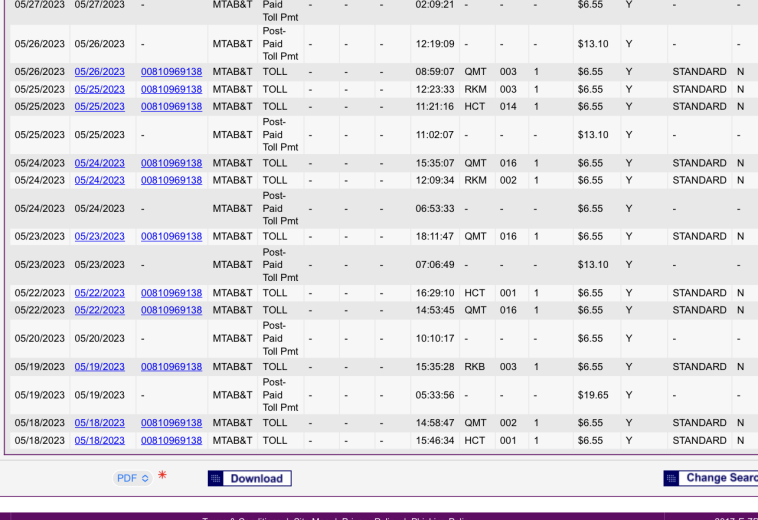Select the $19.65 amount cell
758x520 pixels.
(x=593, y=395)
